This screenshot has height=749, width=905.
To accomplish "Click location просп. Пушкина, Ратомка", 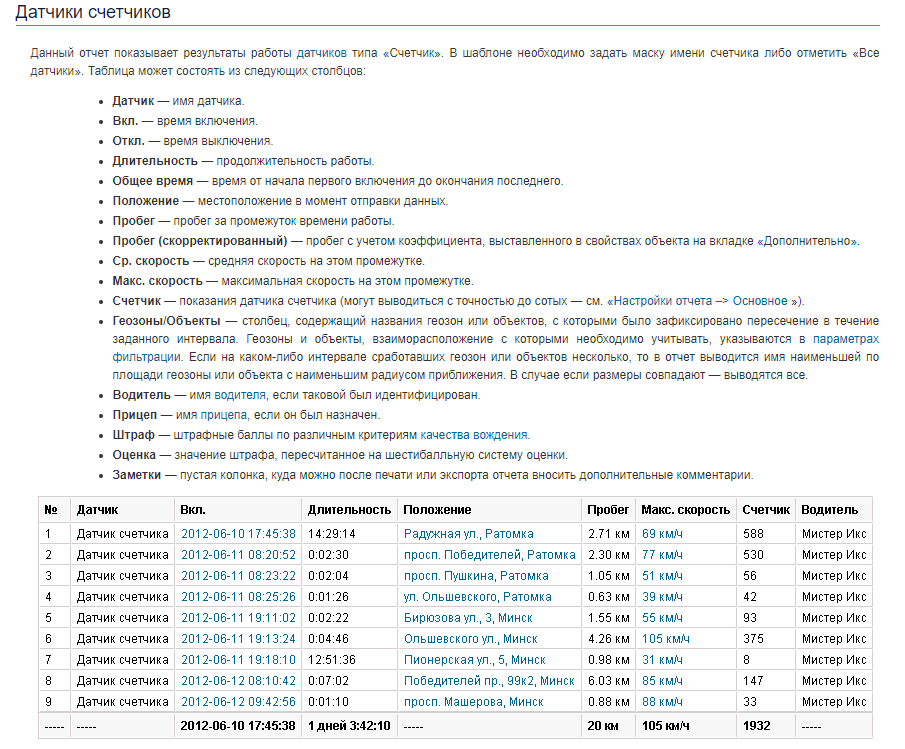I will point(476,576).
